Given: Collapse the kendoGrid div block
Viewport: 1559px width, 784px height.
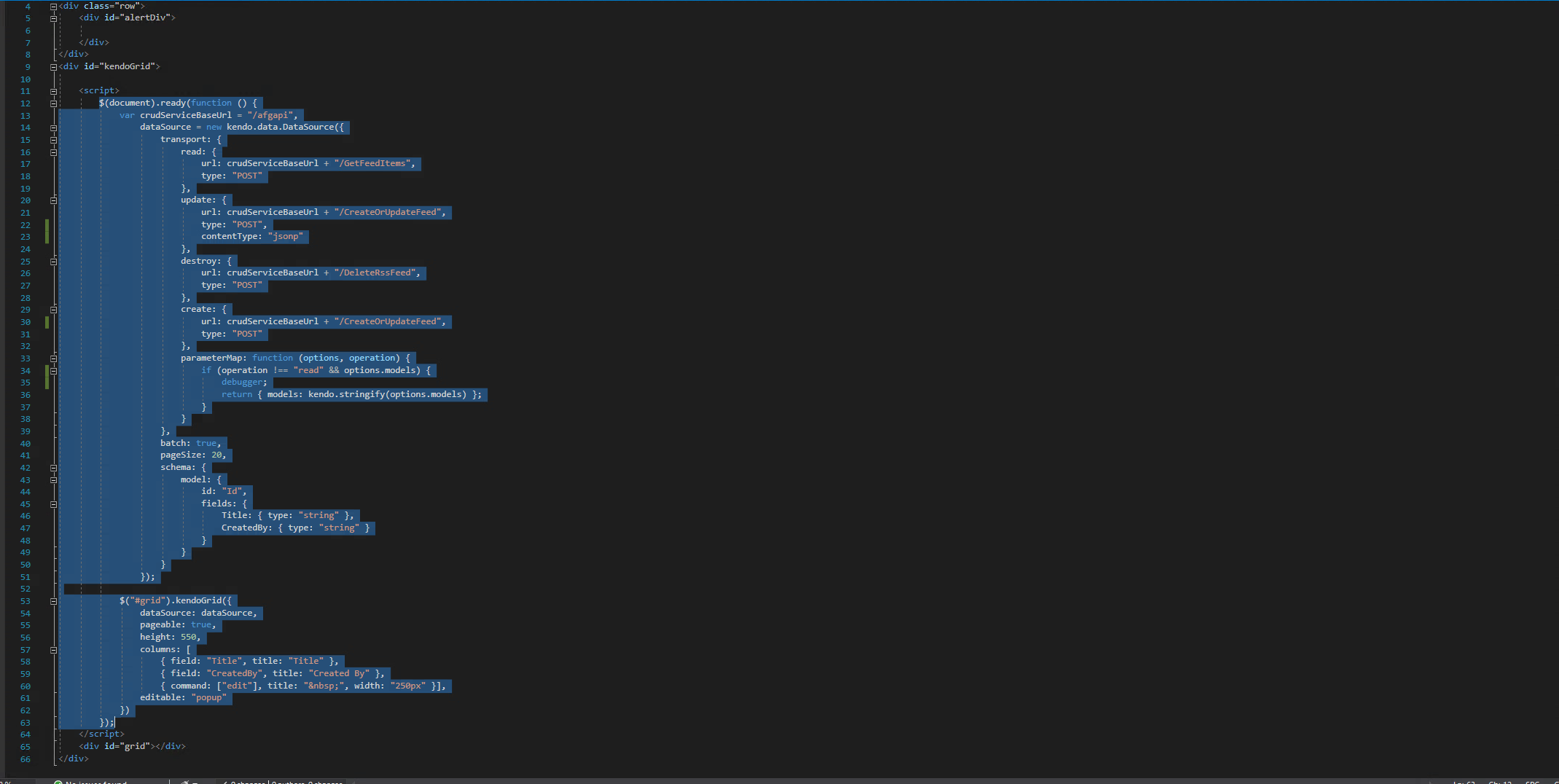Looking at the screenshot, I should 53,67.
